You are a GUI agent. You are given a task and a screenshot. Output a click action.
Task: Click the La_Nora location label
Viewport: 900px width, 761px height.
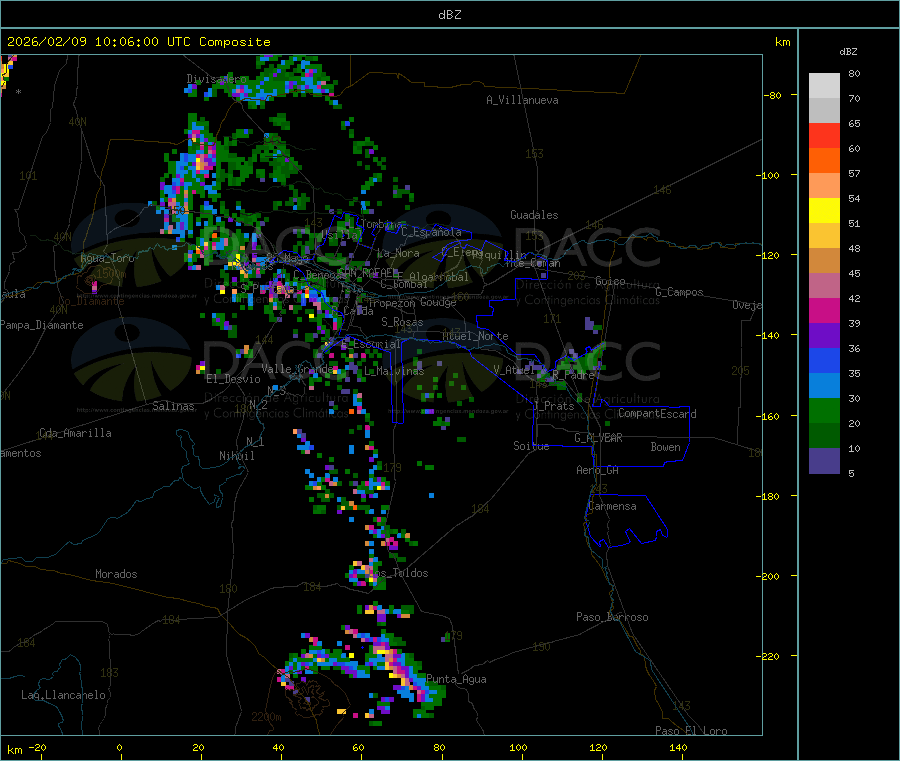click(398, 253)
